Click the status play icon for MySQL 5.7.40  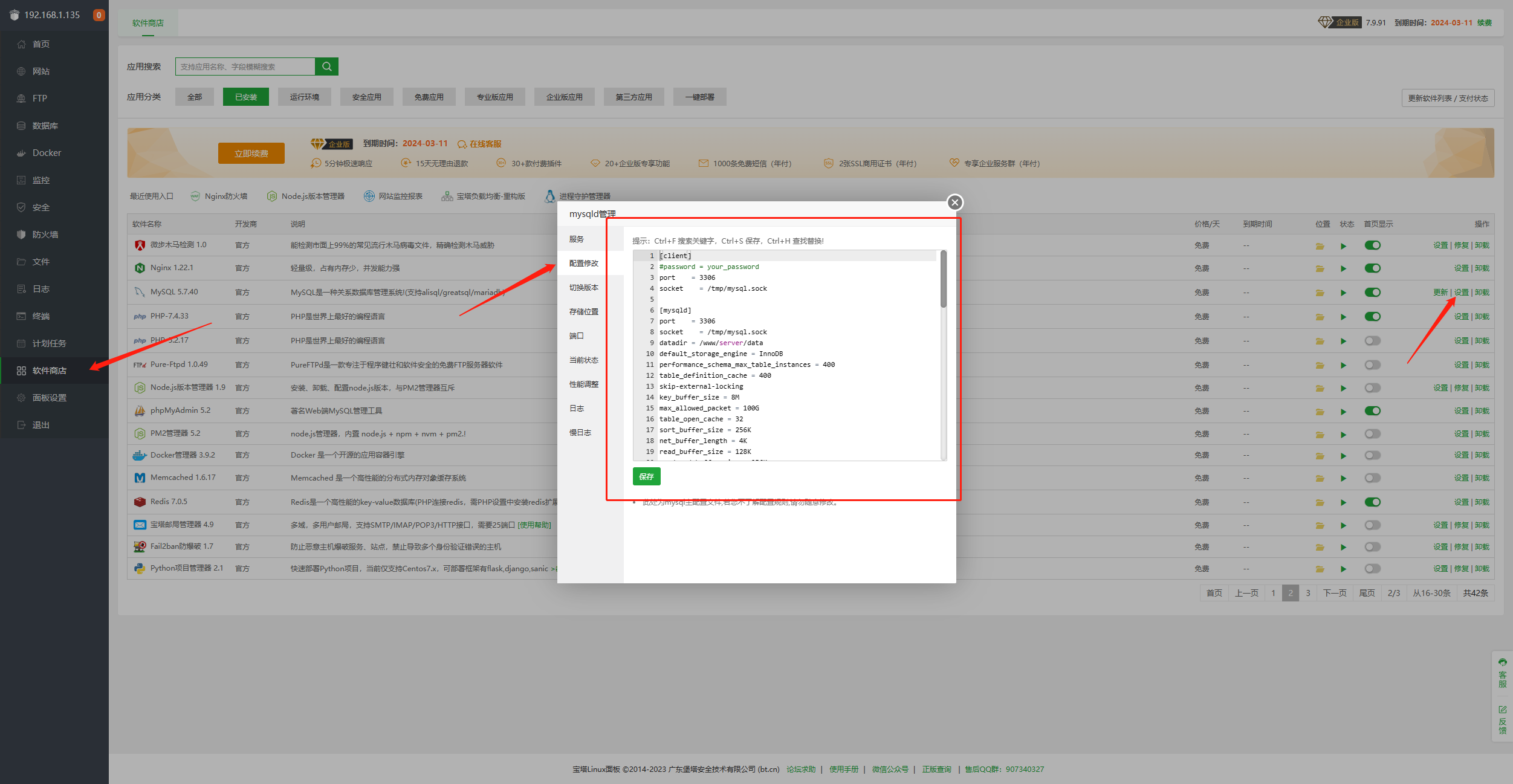[x=1343, y=293]
